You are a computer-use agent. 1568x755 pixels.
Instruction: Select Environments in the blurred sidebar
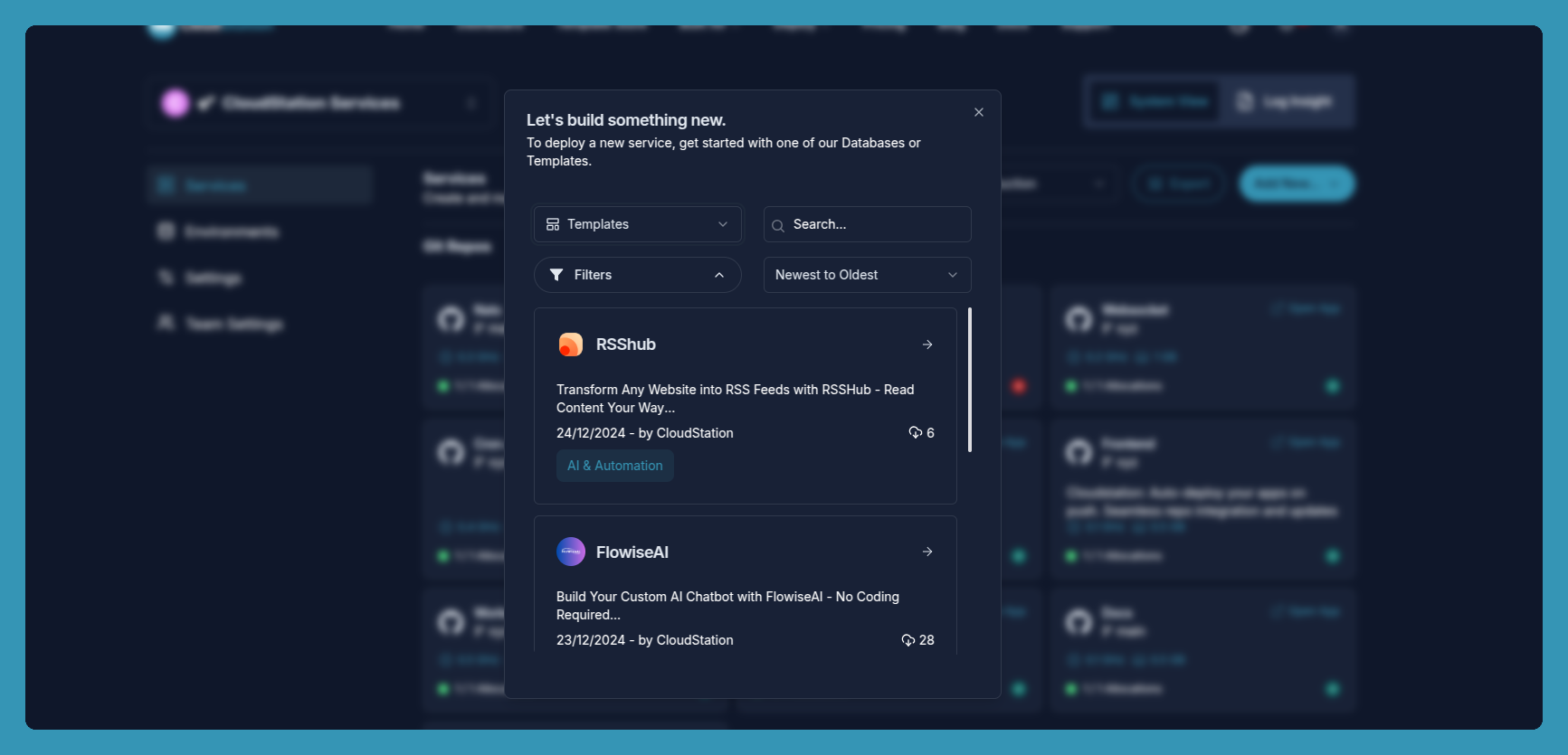pos(261,231)
